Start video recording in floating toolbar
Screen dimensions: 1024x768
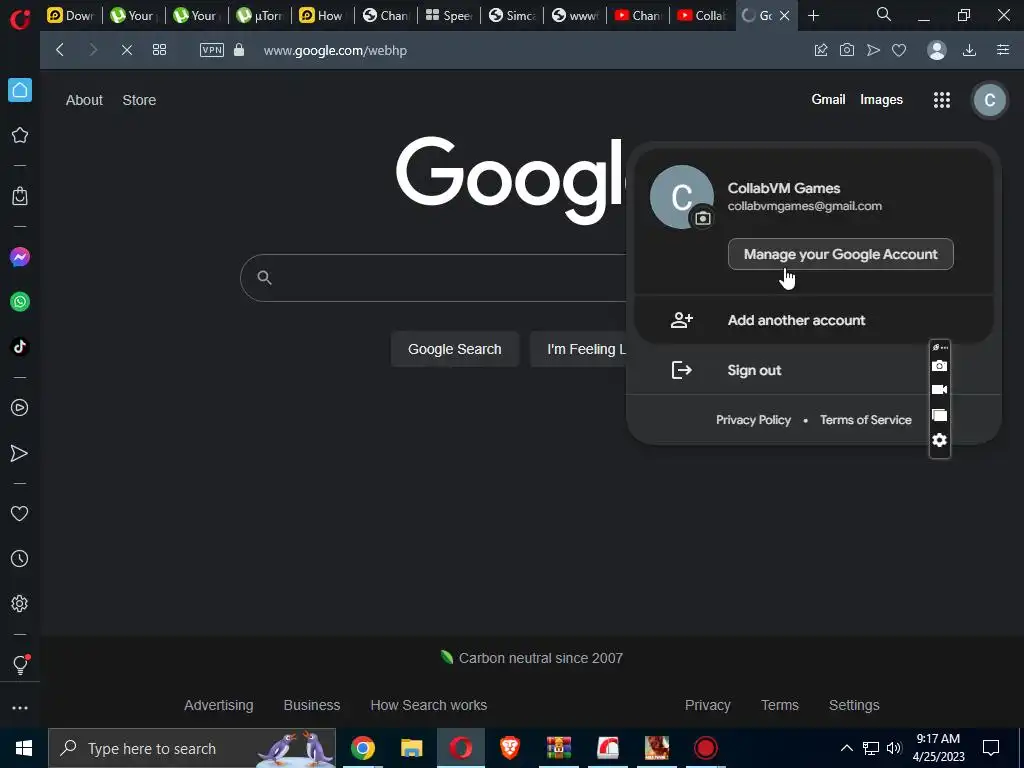tap(939, 390)
